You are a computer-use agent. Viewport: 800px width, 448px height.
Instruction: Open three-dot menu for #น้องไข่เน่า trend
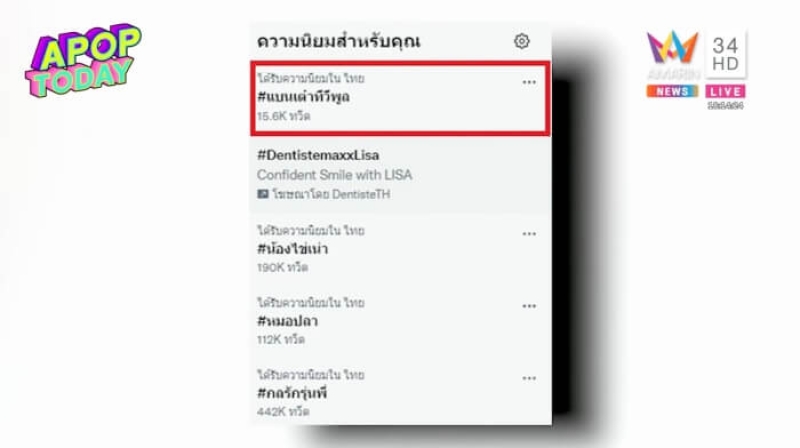tap(529, 234)
